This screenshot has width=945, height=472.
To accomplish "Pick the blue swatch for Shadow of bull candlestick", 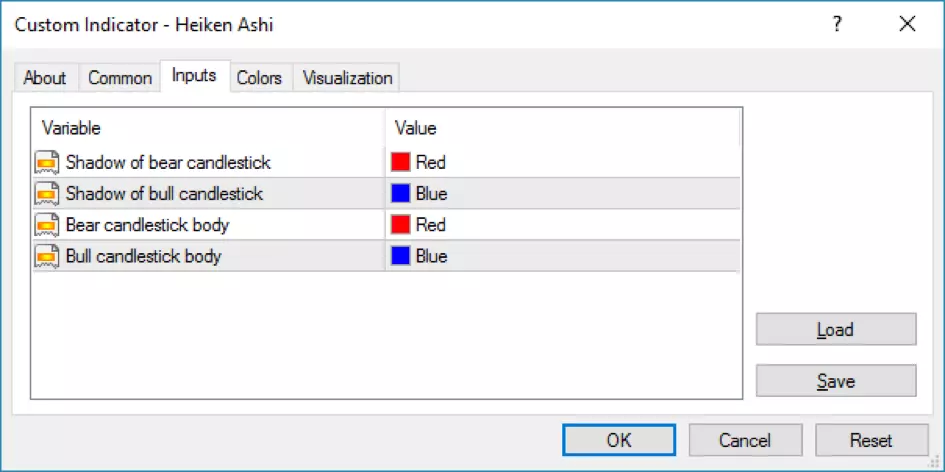I will tap(400, 194).
